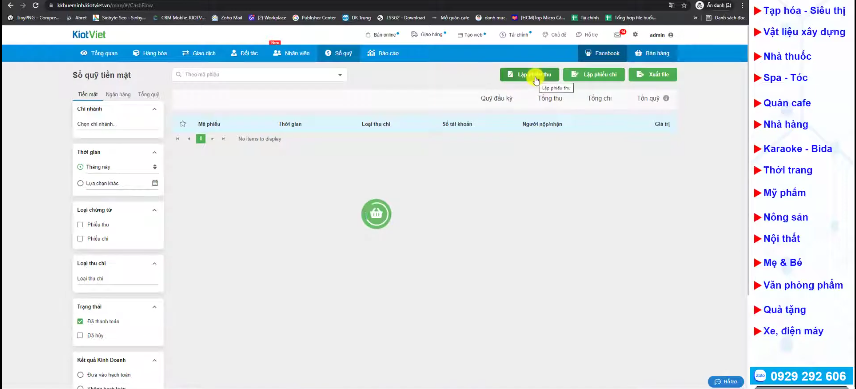The height and width of the screenshot is (389, 856).
Task: Sort by the Người nộp/nhận column
Action: tap(542, 124)
